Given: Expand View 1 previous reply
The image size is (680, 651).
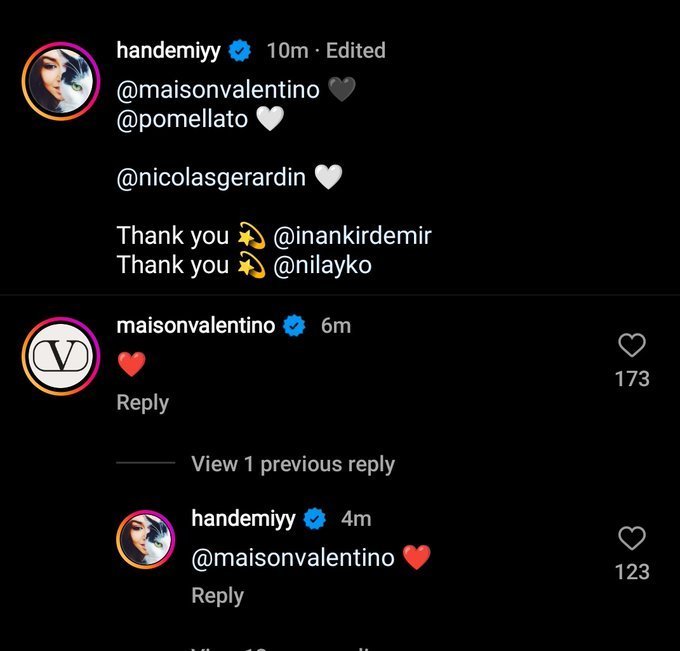Looking at the screenshot, I should tap(293, 464).
